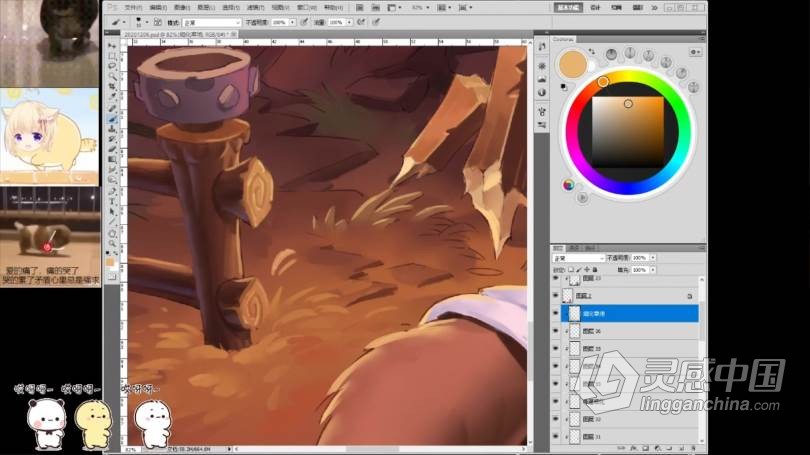Toggle lock transparent pixels
This screenshot has width=810, height=455.
pos(571,270)
